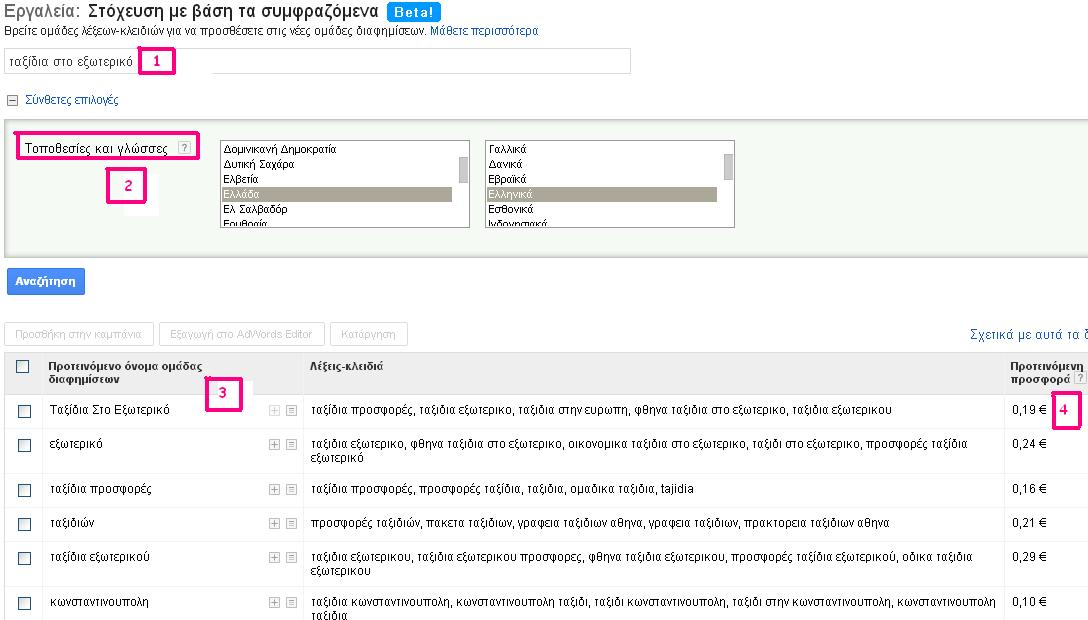Open the list icon for κωνσταντινουπολη row

[x=291, y=603]
